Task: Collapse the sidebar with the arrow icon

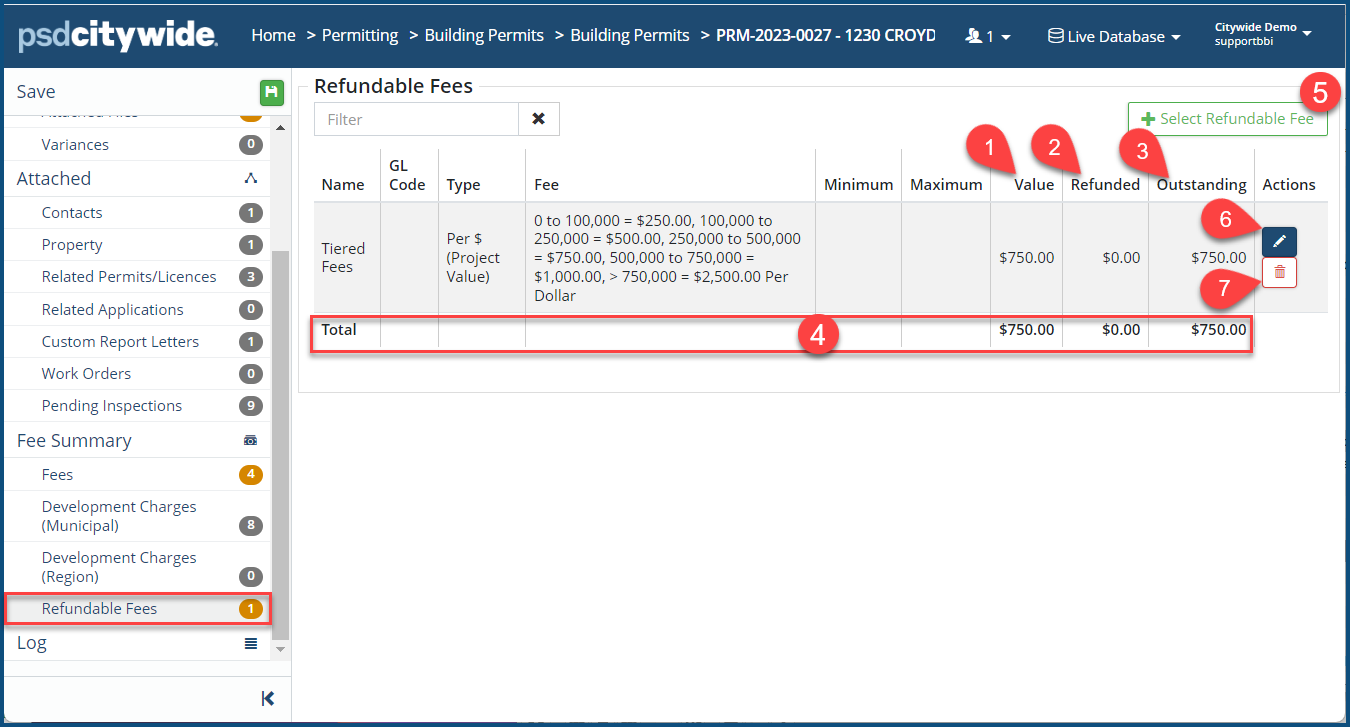Action: point(267,698)
